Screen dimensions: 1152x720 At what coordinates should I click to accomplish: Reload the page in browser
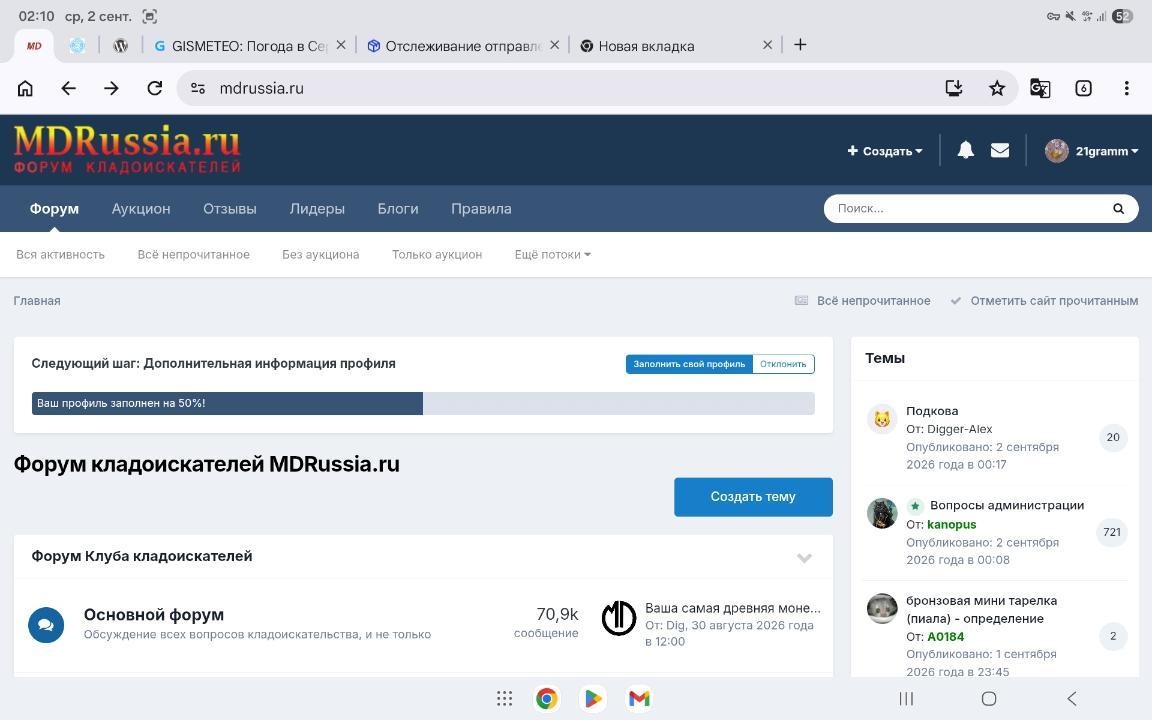pyautogui.click(x=154, y=88)
